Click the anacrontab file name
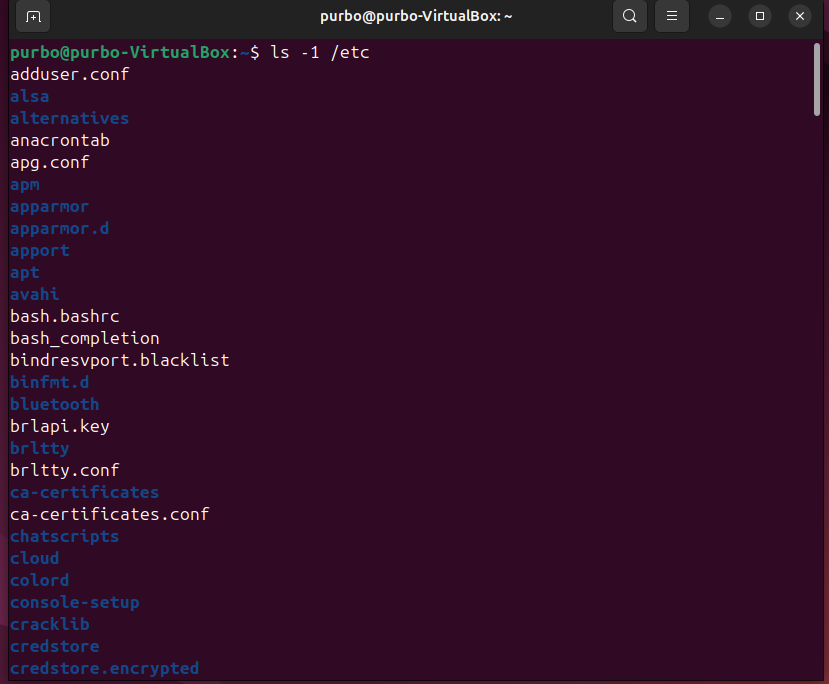Viewport: 829px width, 684px height. tap(60, 141)
